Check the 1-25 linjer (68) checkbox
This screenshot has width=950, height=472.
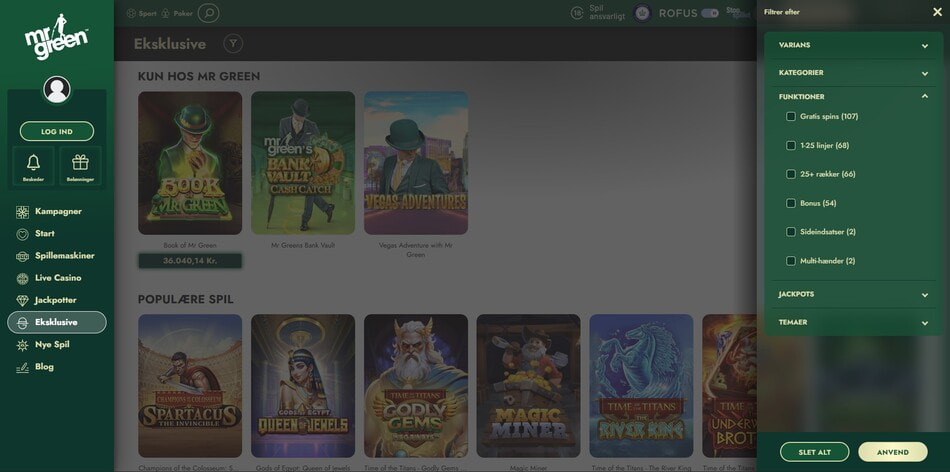coord(791,145)
